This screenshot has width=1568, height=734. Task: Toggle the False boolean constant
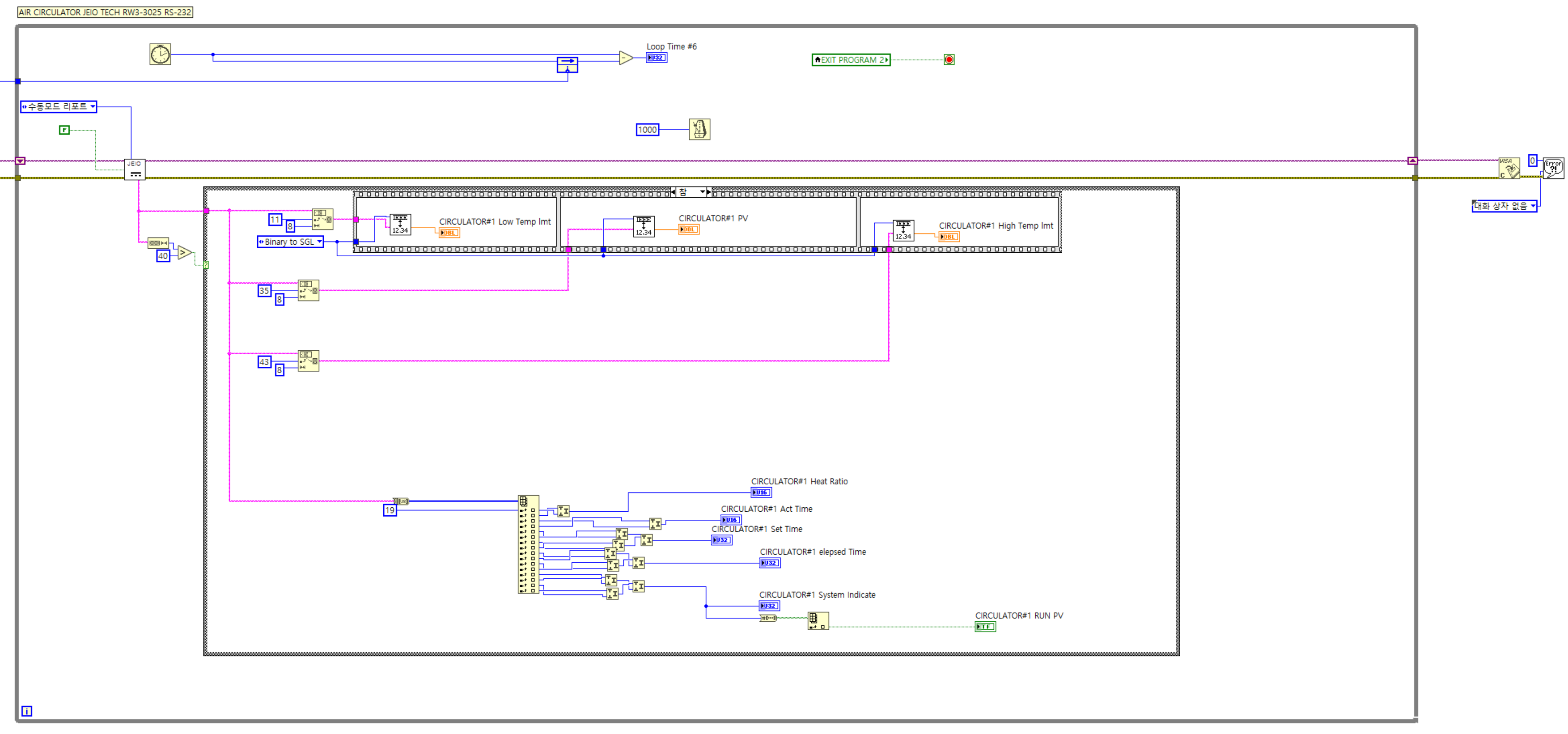(x=64, y=130)
